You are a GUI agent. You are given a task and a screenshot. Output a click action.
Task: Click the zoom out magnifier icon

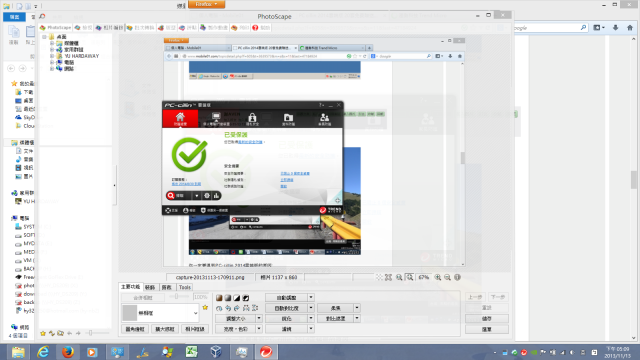click(x=447, y=277)
